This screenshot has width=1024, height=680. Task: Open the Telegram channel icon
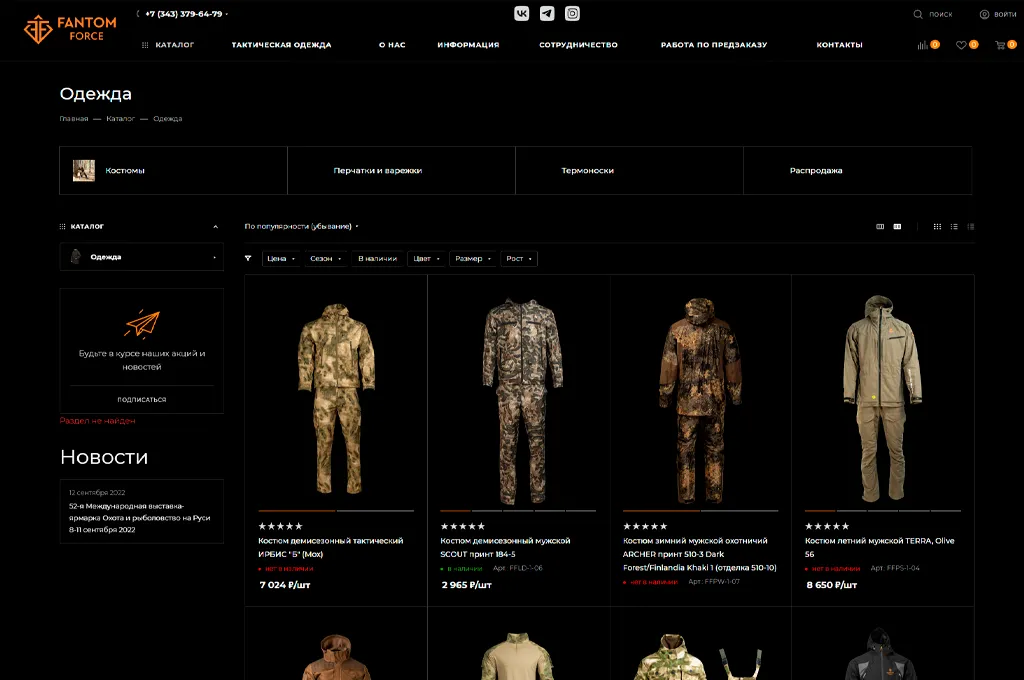pos(547,14)
